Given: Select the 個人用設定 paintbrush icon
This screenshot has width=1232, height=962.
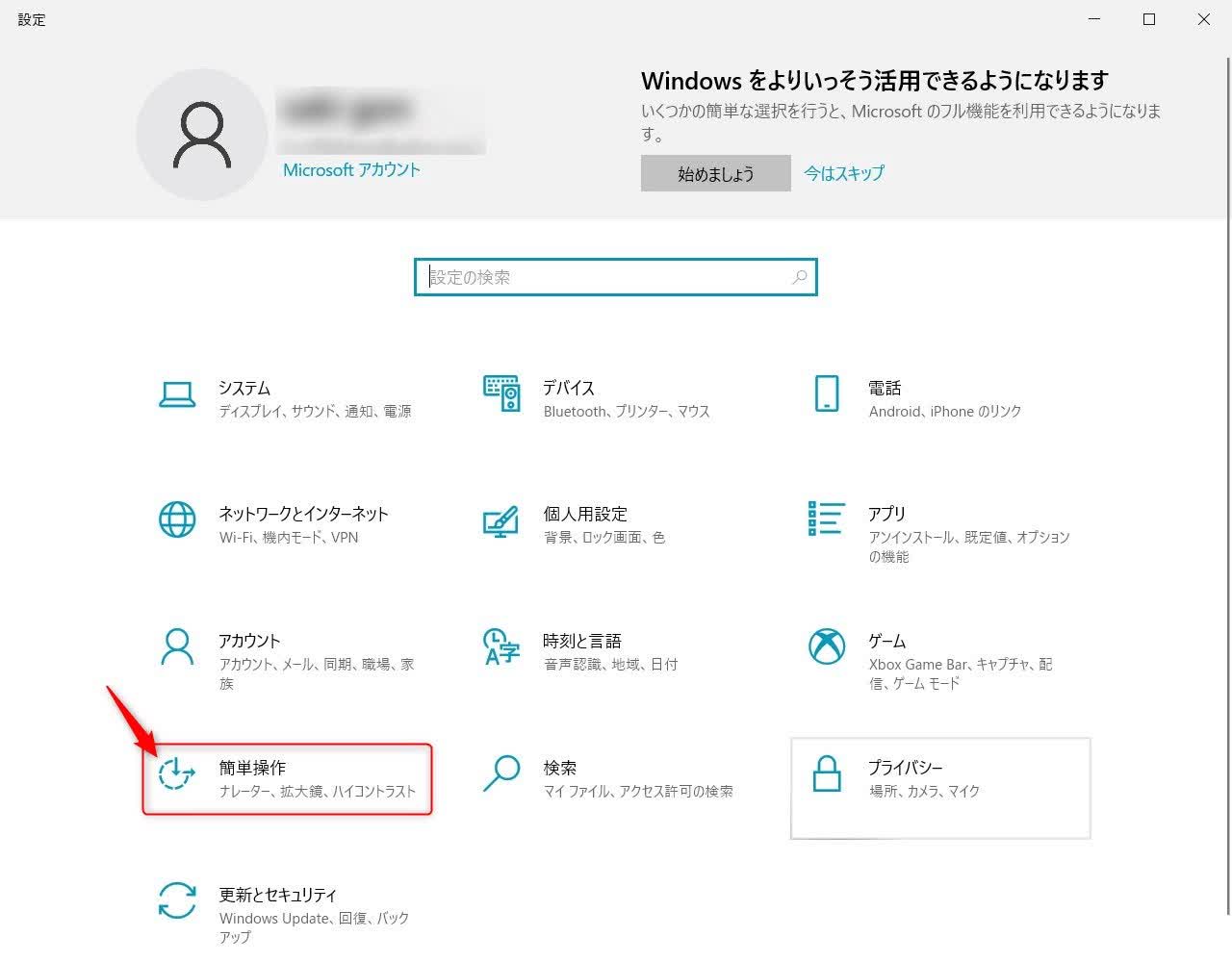Looking at the screenshot, I should (500, 520).
